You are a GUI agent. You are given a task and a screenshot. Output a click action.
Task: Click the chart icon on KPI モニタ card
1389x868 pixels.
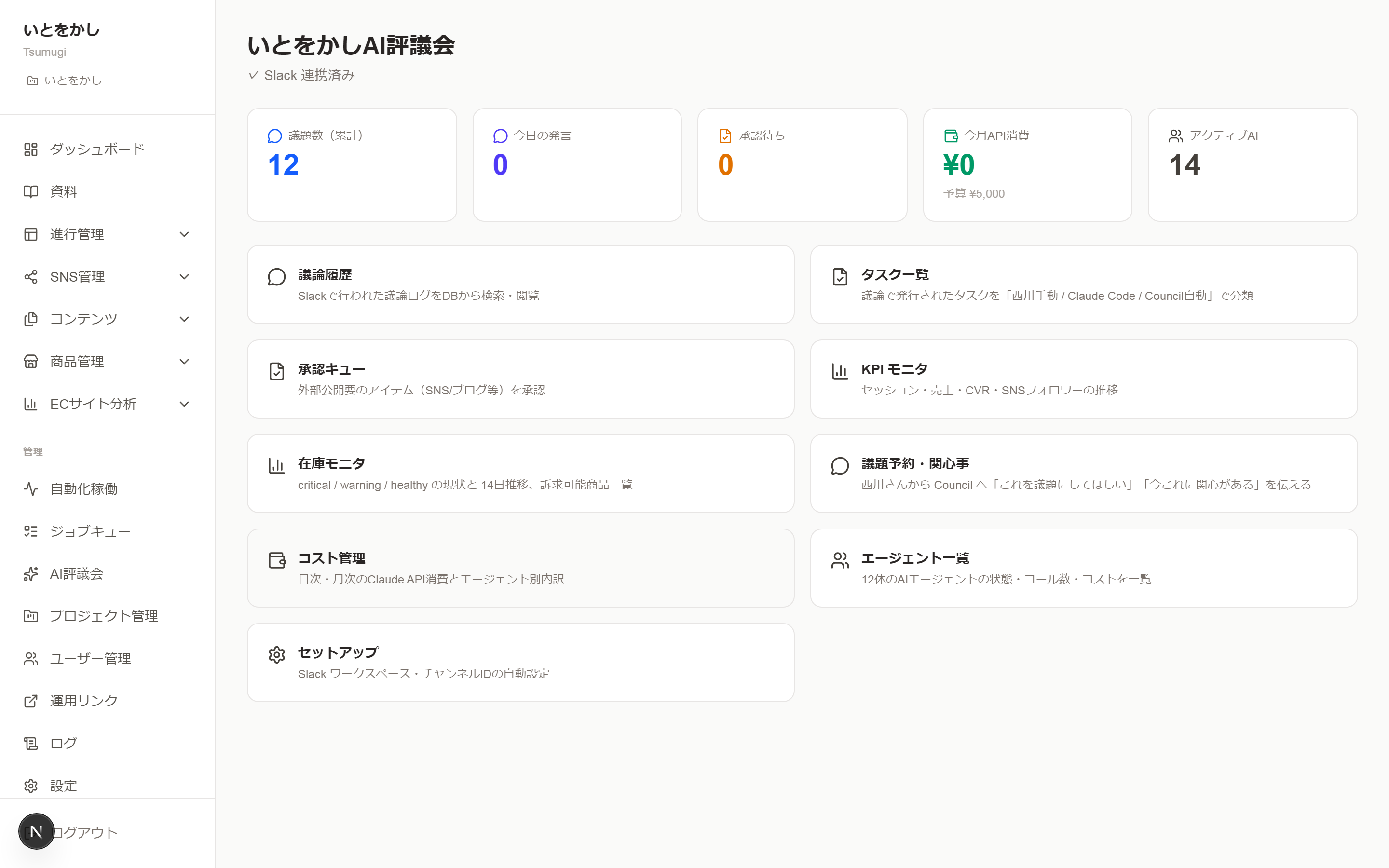pos(840,371)
